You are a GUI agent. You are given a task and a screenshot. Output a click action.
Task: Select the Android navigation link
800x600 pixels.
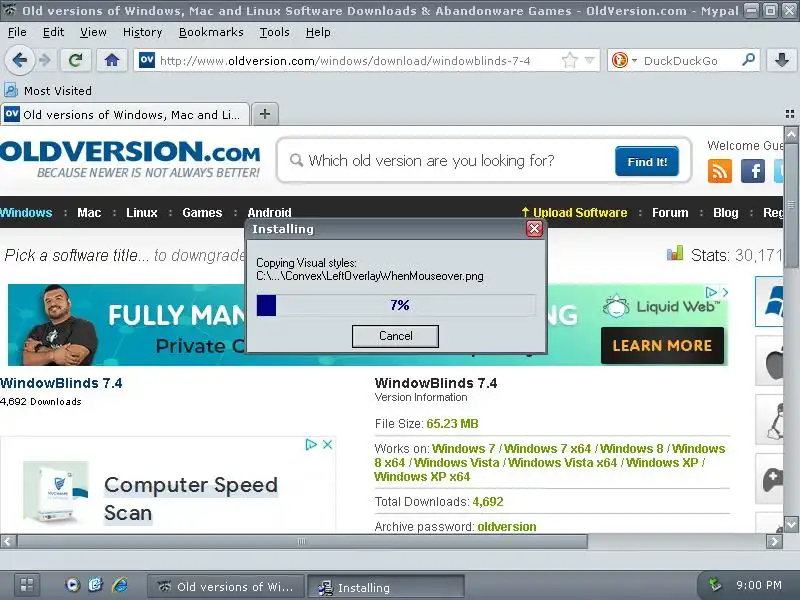[269, 212]
